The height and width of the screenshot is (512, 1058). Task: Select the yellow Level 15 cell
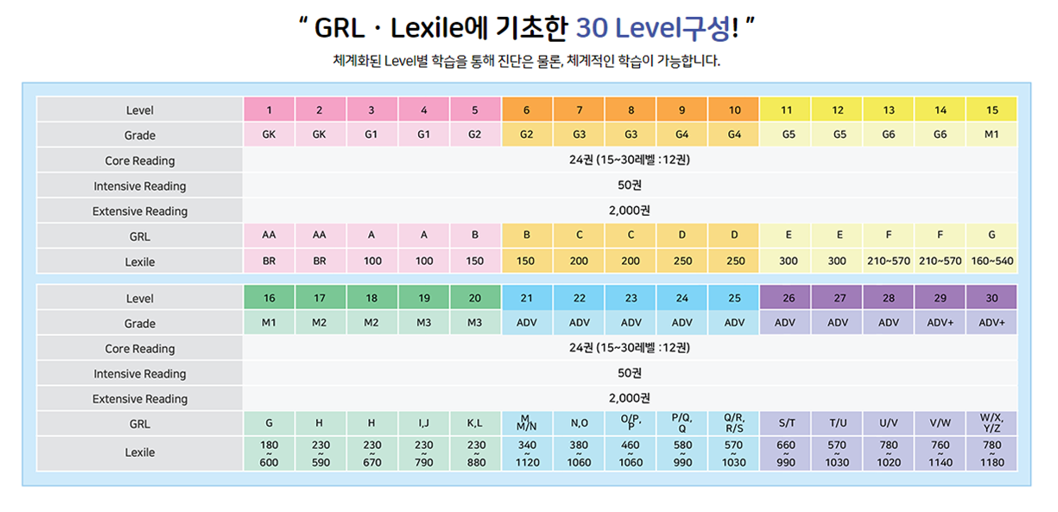tap(992, 109)
